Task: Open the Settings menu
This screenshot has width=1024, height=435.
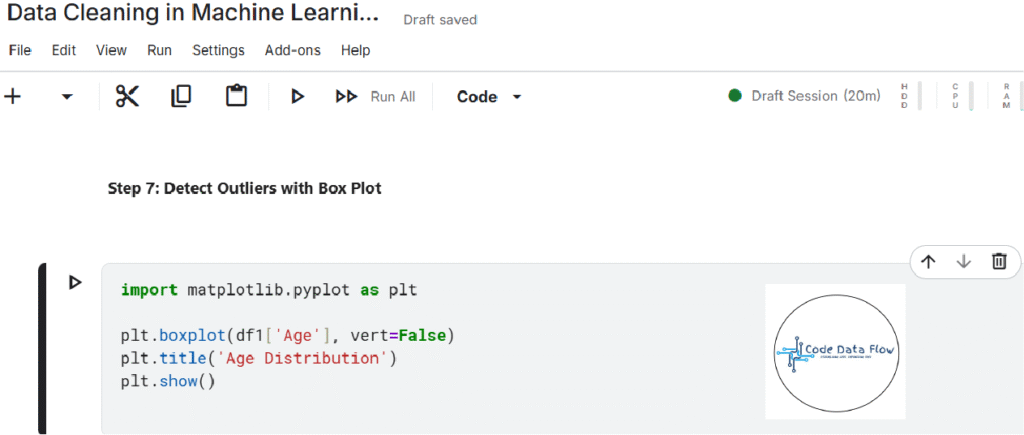Action: 218,50
